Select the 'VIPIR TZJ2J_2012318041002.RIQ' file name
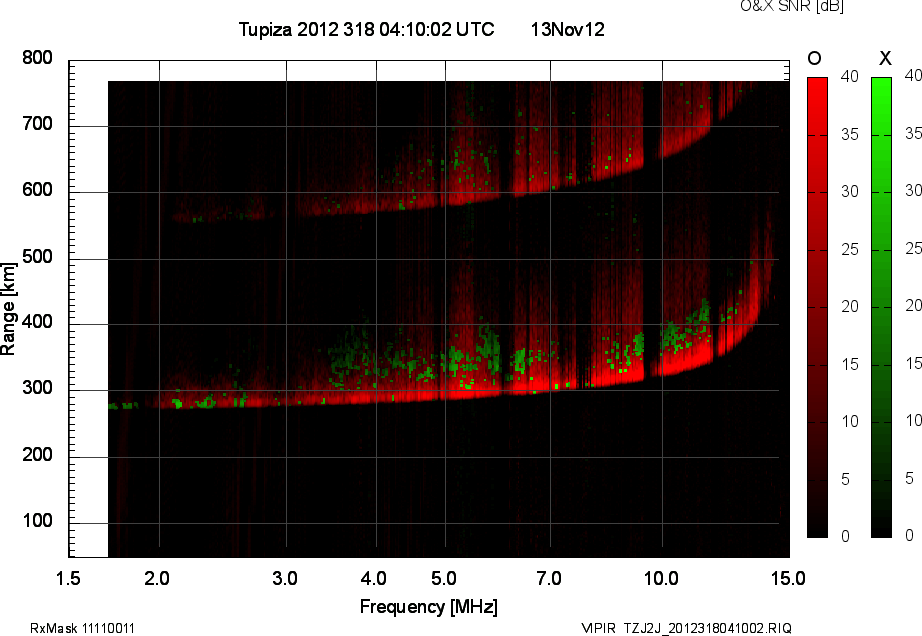 pos(686,628)
